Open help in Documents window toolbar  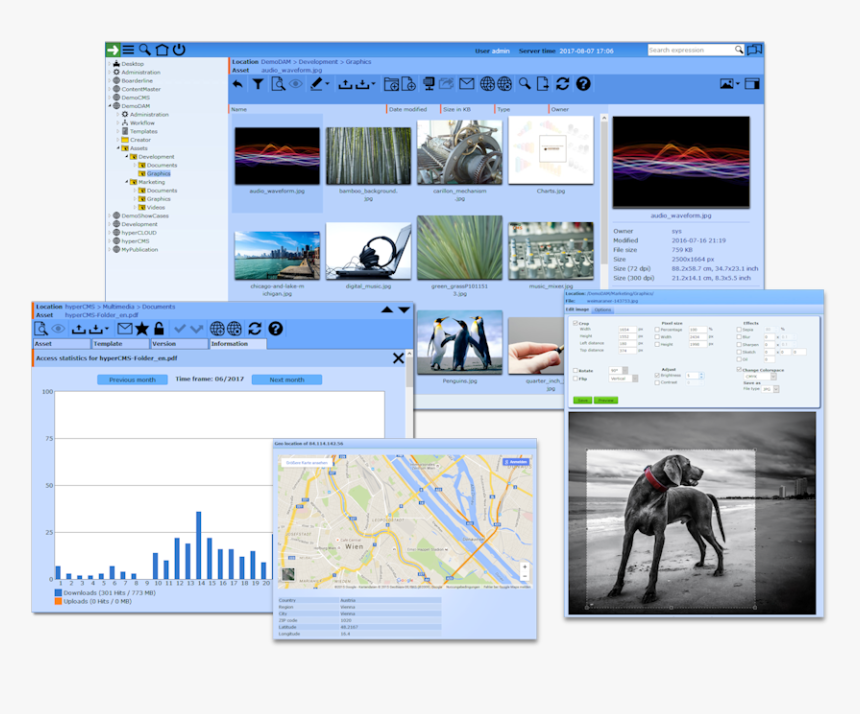275,328
